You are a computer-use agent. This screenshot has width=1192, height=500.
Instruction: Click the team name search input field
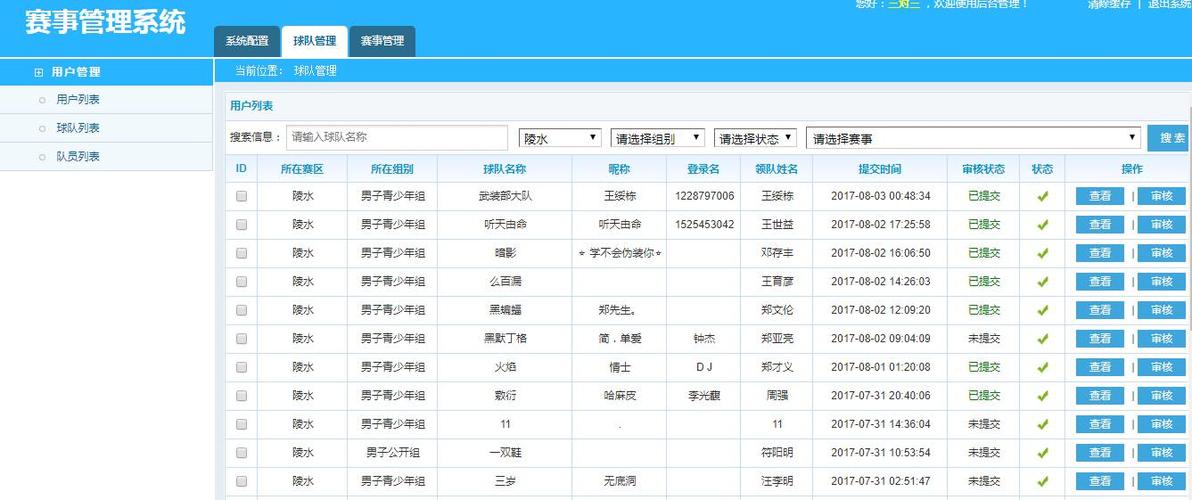tap(397, 138)
